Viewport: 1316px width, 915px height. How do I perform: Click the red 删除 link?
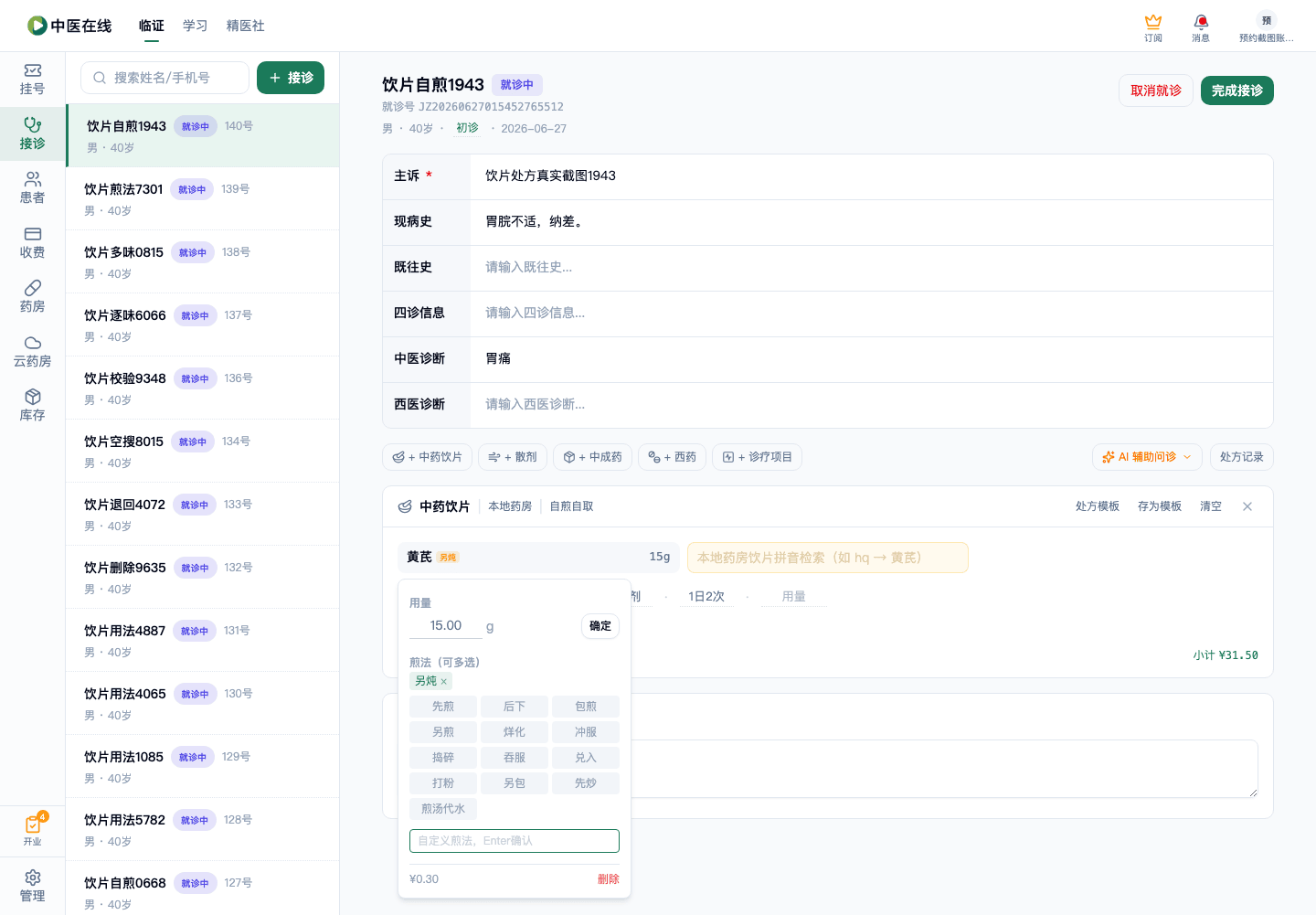(x=609, y=879)
